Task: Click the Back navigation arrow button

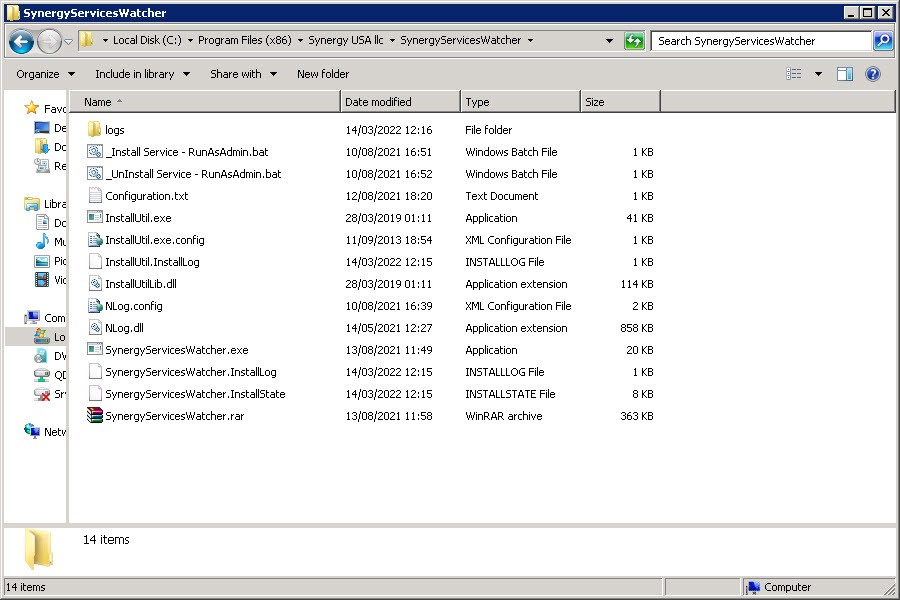Action: [21, 41]
